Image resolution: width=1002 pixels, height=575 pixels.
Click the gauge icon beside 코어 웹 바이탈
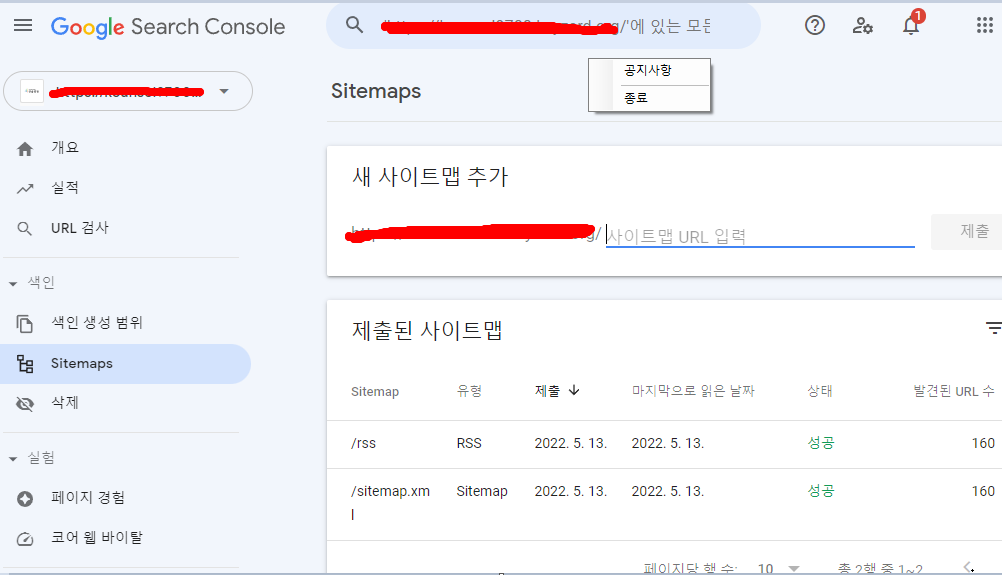pos(25,539)
